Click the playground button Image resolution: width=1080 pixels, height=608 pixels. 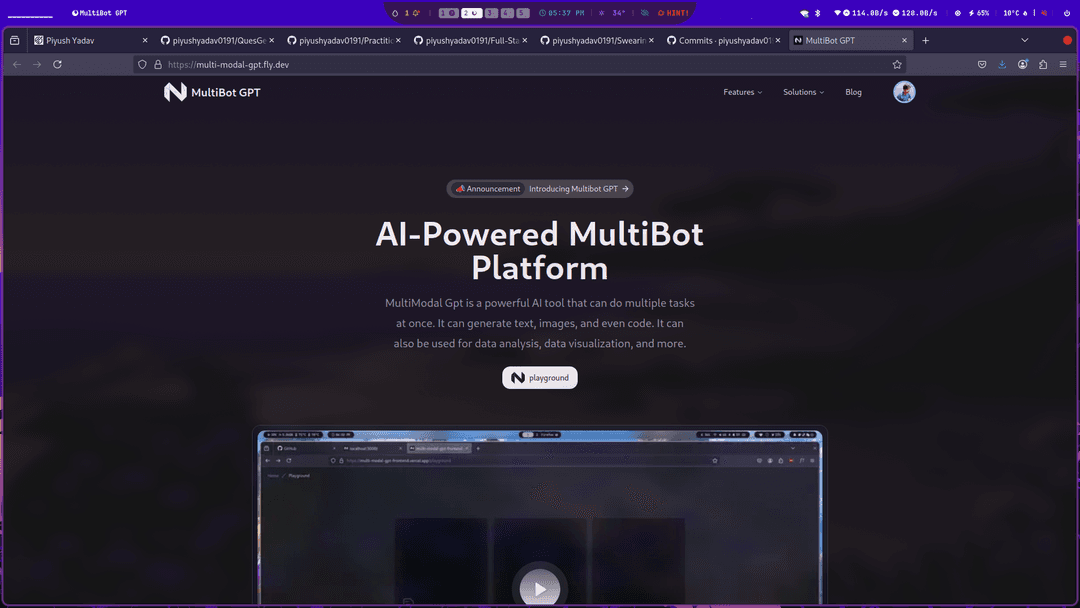coord(540,377)
